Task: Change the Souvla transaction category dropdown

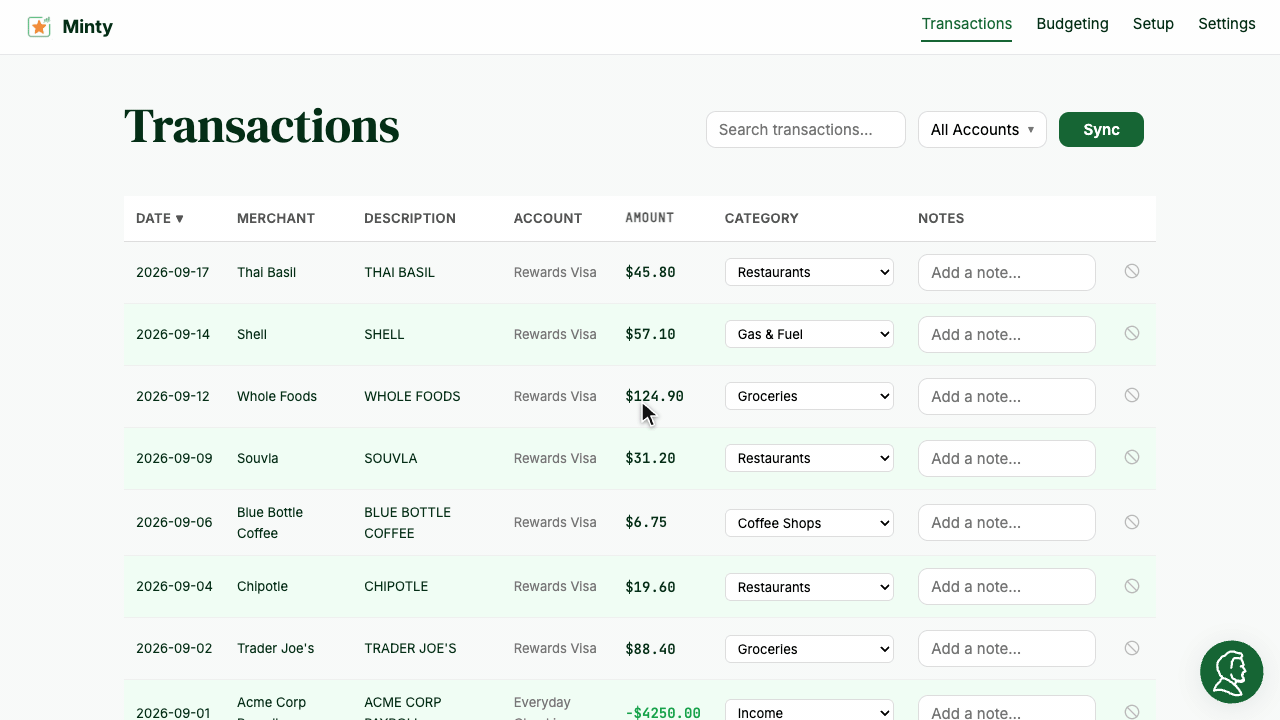Action: coord(809,458)
